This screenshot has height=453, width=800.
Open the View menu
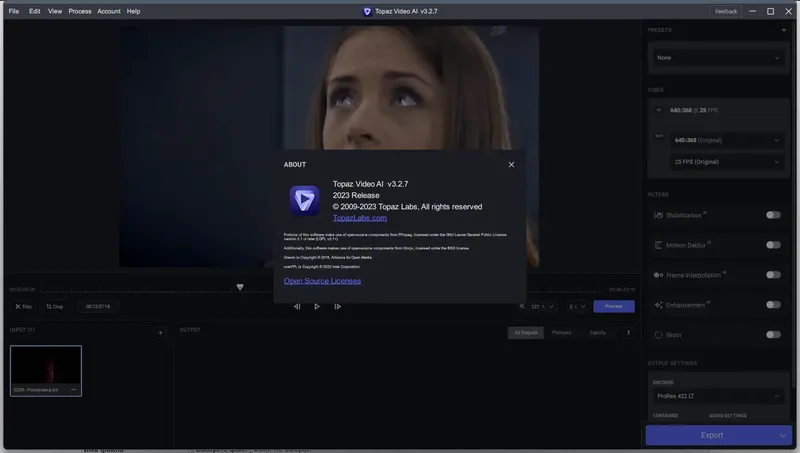click(x=55, y=11)
